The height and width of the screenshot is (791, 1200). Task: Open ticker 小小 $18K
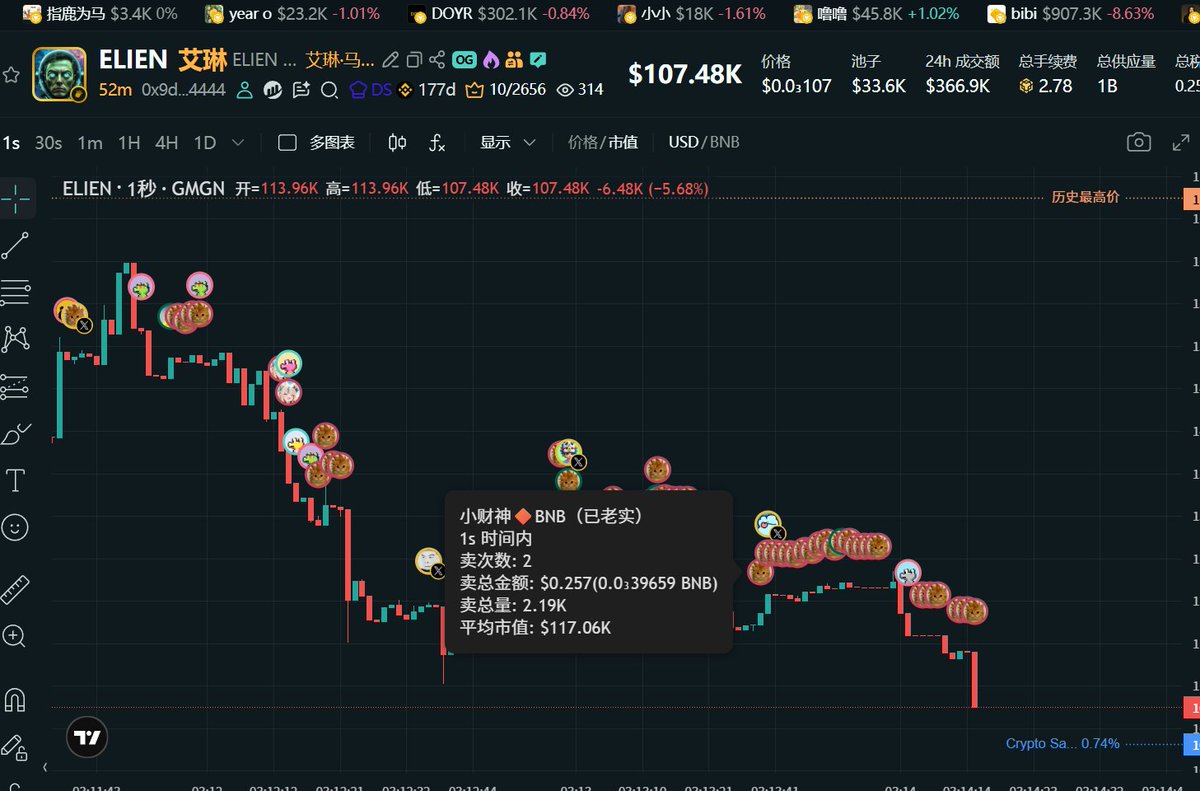(692, 14)
